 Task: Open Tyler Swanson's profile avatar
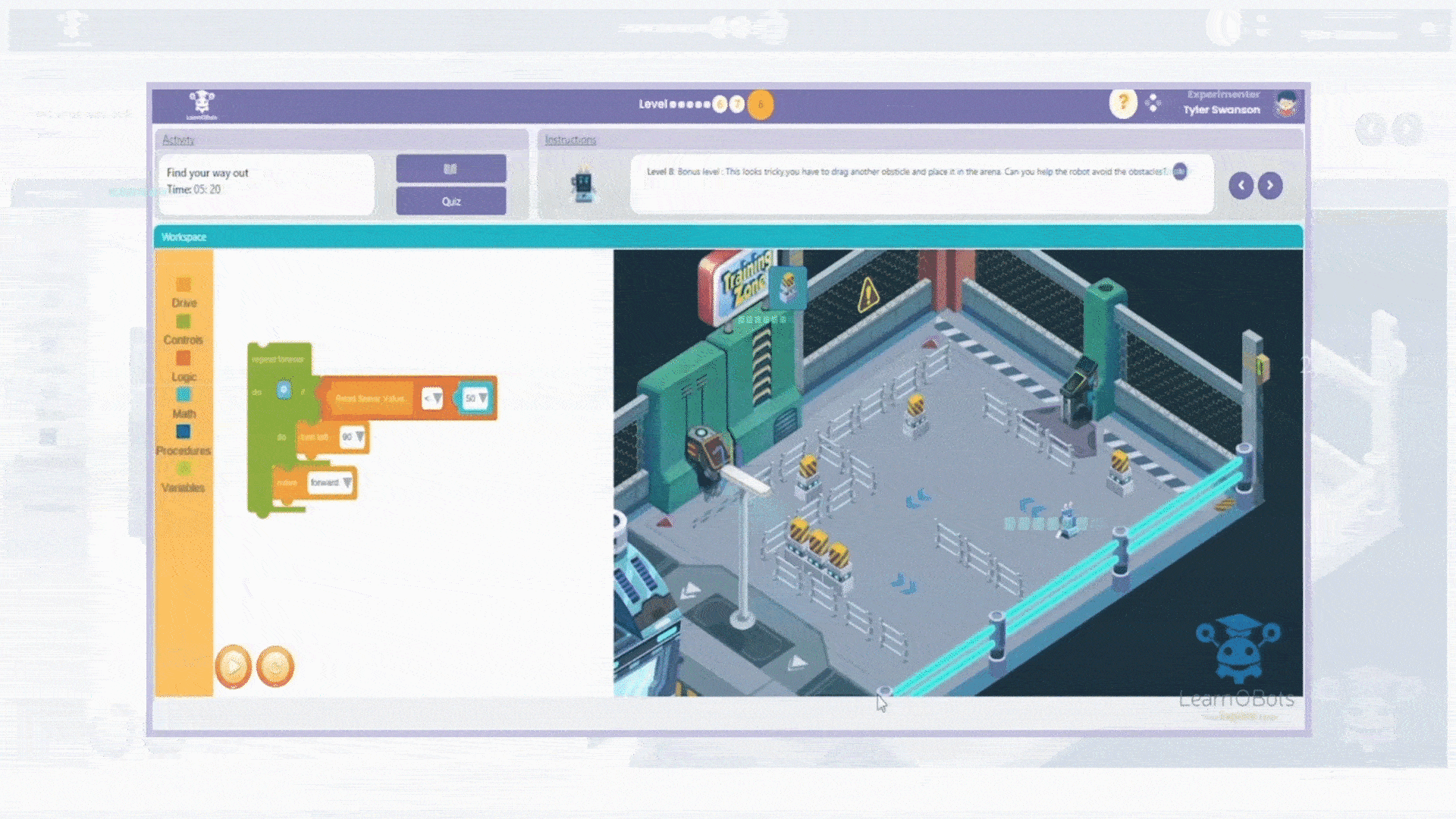(x=1285, y=104)
